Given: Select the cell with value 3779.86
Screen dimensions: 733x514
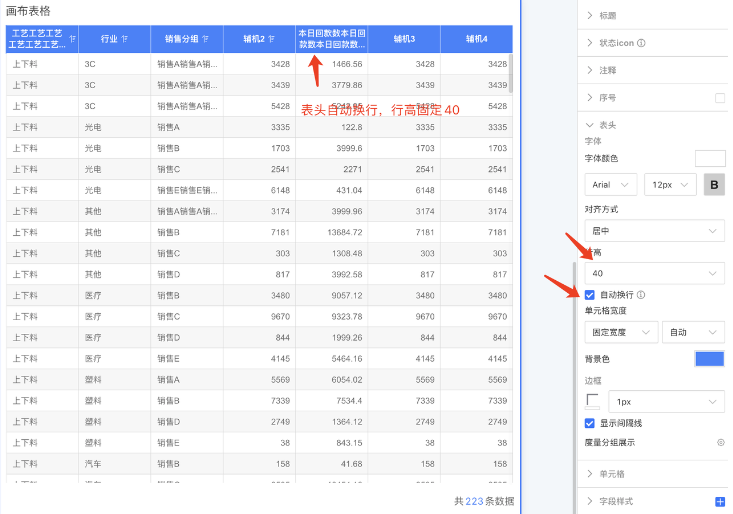Looking at the screenshot, I should 332,85.
